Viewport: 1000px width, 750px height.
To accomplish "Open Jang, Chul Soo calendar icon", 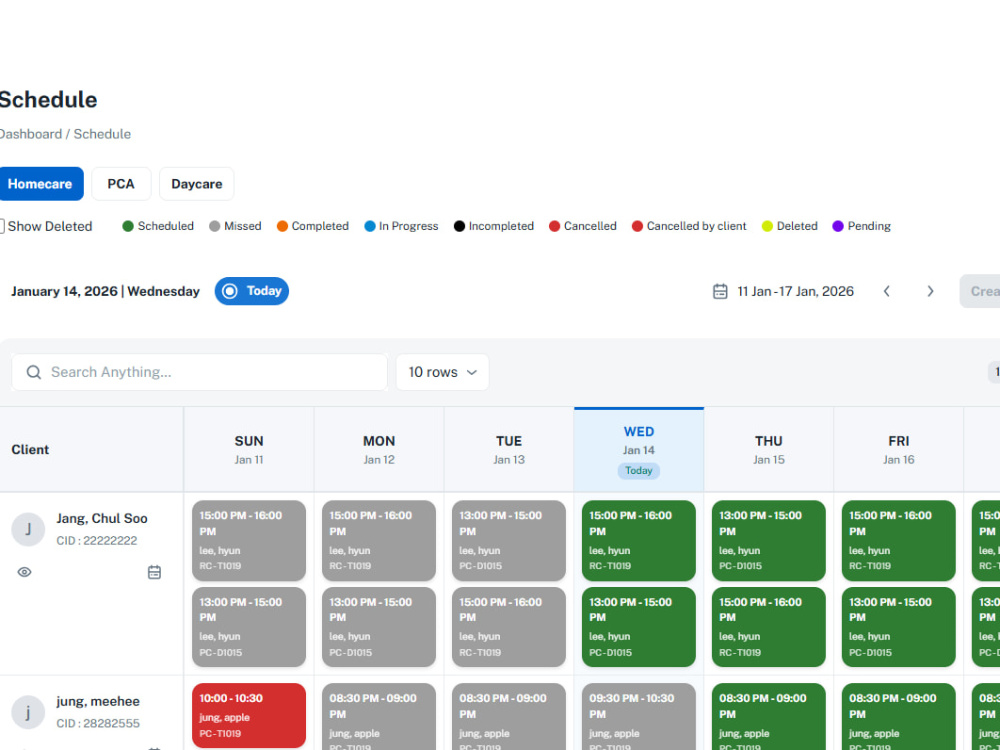I will click(x=154, y=572).
